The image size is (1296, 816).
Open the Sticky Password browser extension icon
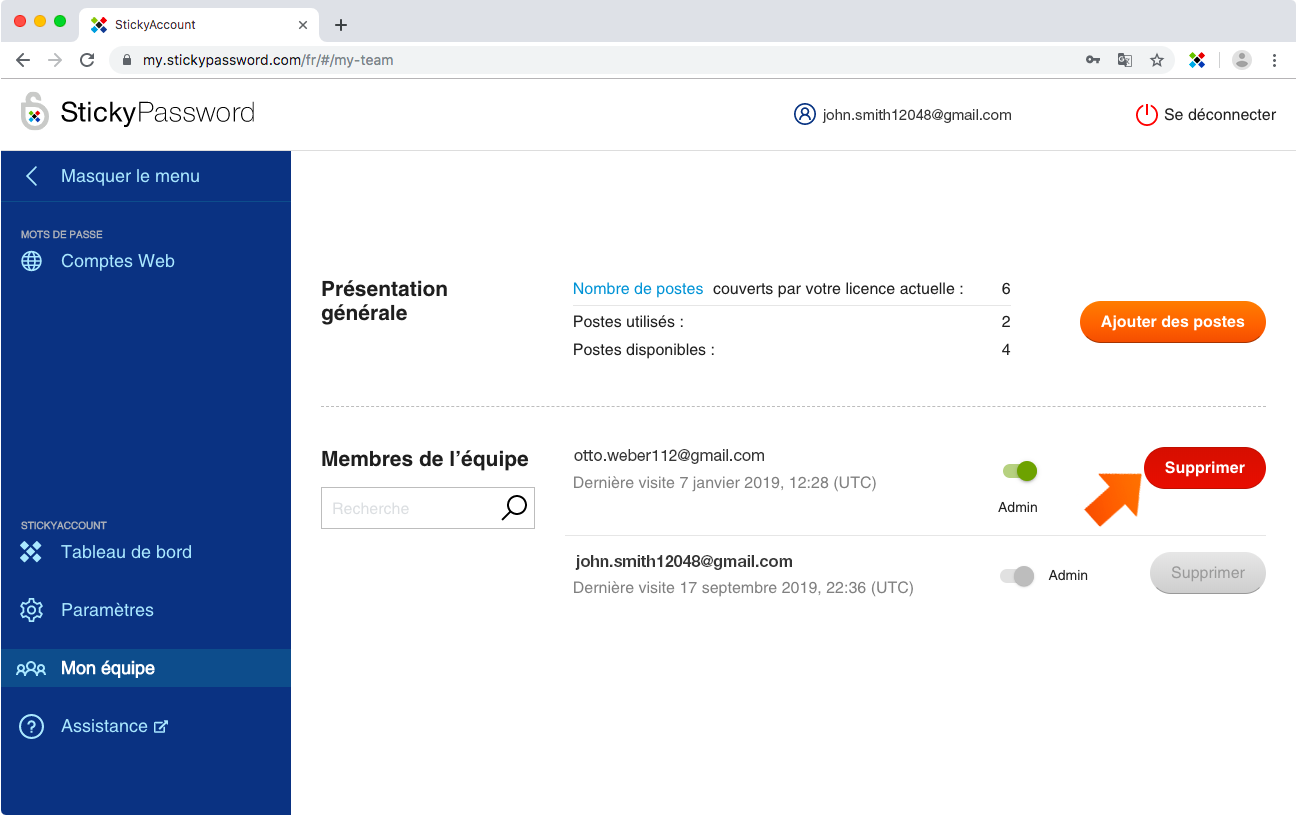(1197, 60)
